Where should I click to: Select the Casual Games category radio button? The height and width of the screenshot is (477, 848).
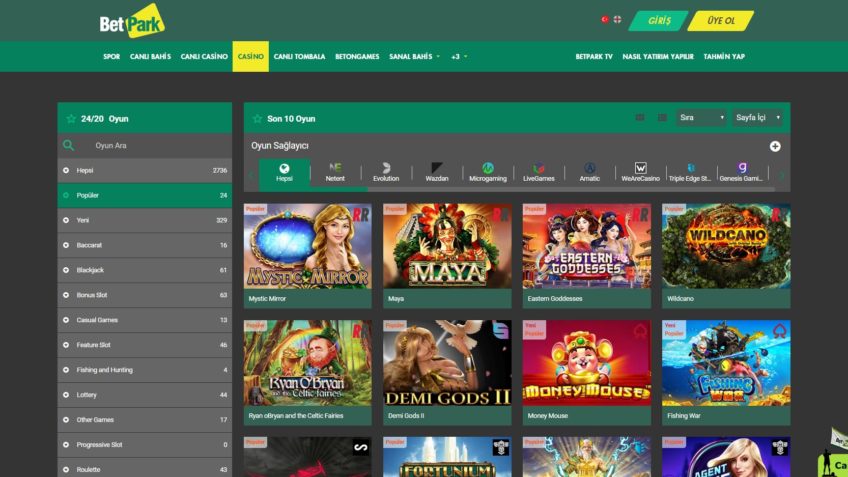[66, 320]
